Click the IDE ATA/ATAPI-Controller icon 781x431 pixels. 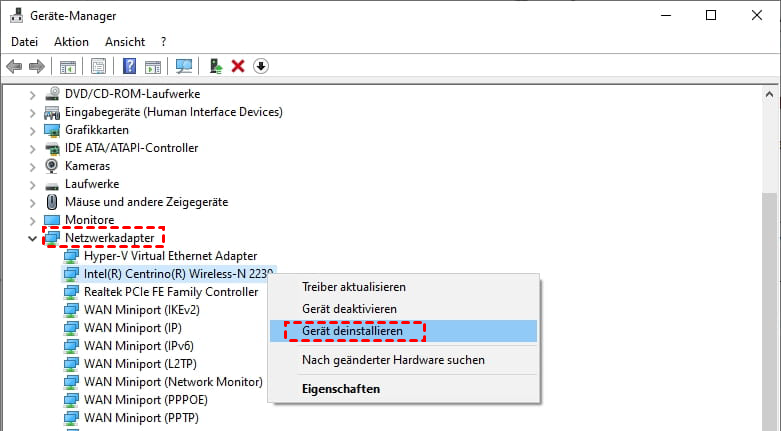click(x=52, y=148)
